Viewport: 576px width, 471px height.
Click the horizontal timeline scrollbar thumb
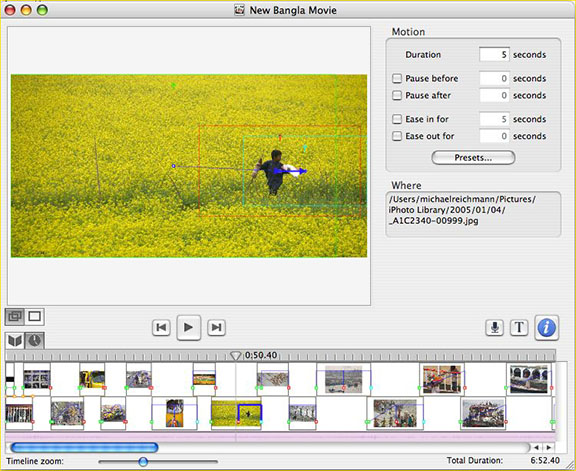[84, 447]
